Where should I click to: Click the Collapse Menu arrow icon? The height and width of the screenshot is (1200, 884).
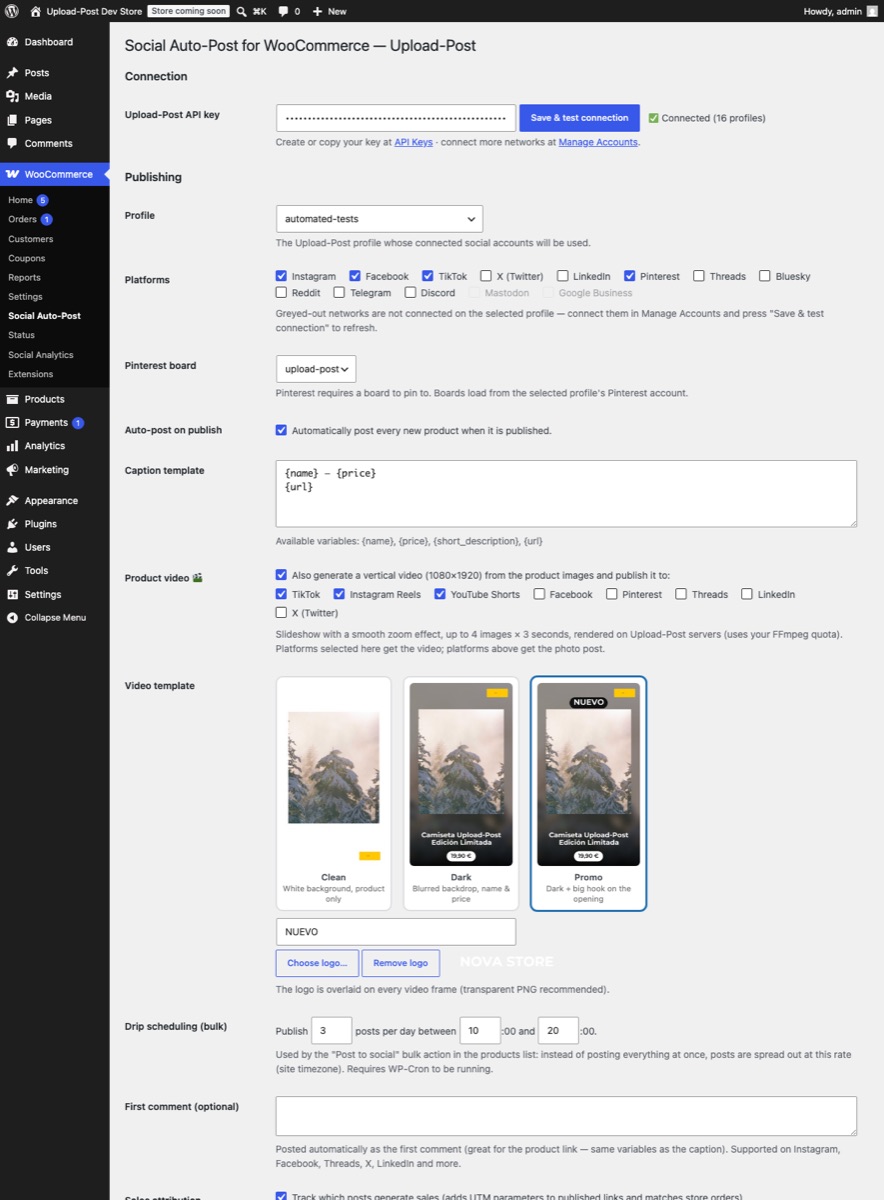coord(12,617)
